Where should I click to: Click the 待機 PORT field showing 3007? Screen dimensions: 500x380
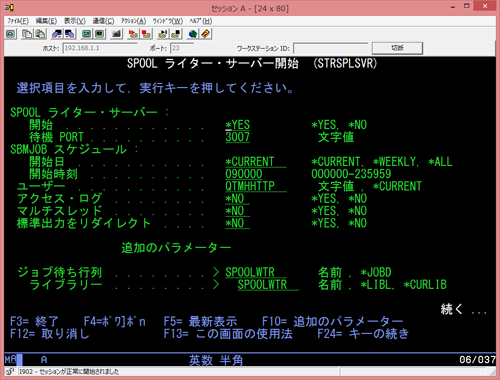237,137
